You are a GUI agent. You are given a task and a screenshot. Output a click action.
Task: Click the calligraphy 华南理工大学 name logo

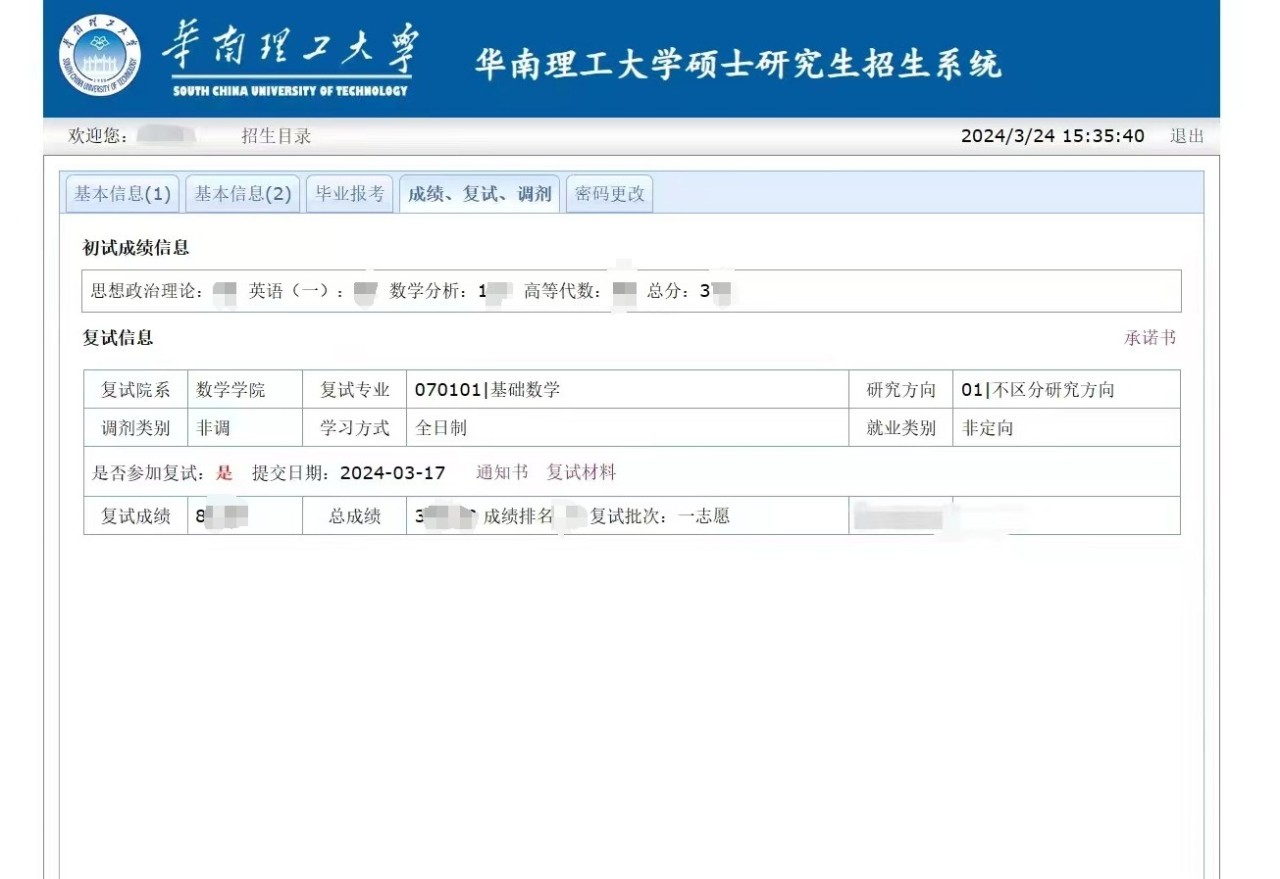[x=291, y=57]
